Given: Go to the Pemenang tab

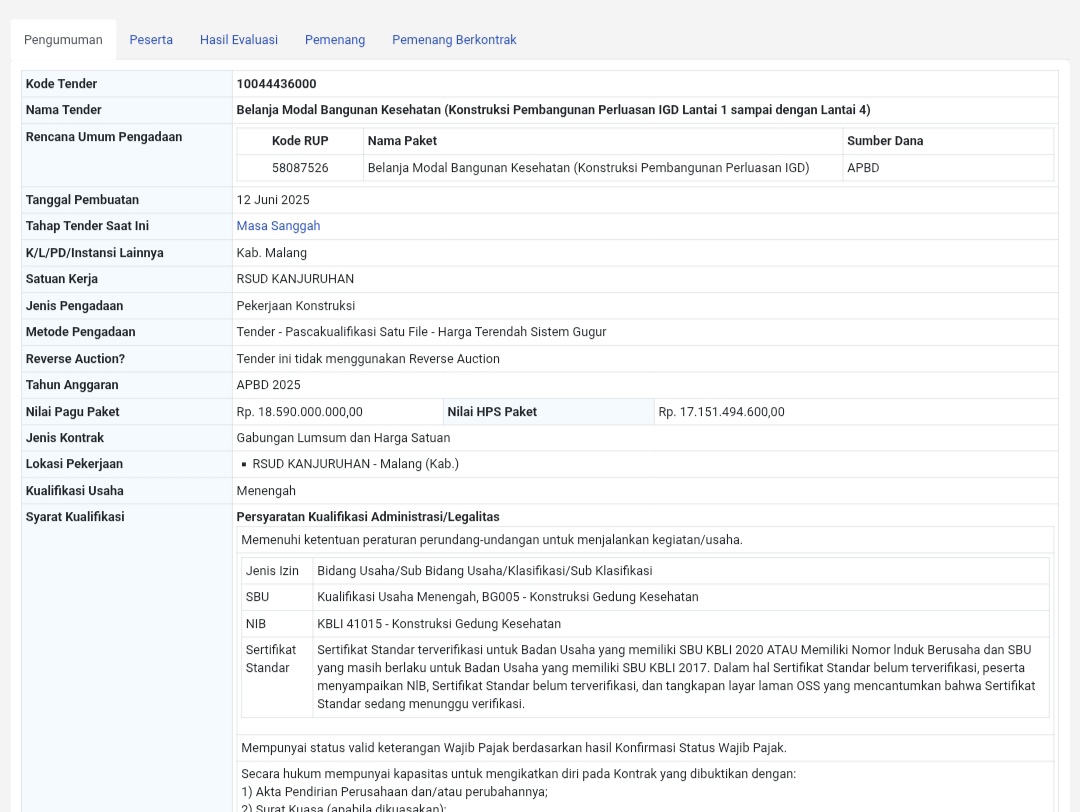Looking at the screenshot, I should click(335, 40).
